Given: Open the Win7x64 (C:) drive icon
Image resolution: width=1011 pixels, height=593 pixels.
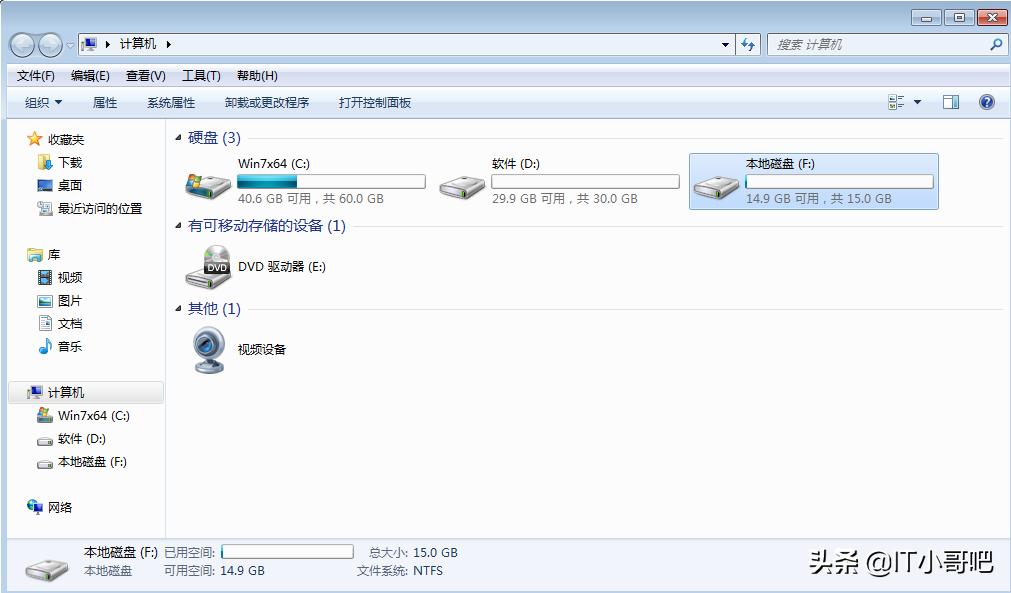Looking at the screenshot, I should [207, 182].
